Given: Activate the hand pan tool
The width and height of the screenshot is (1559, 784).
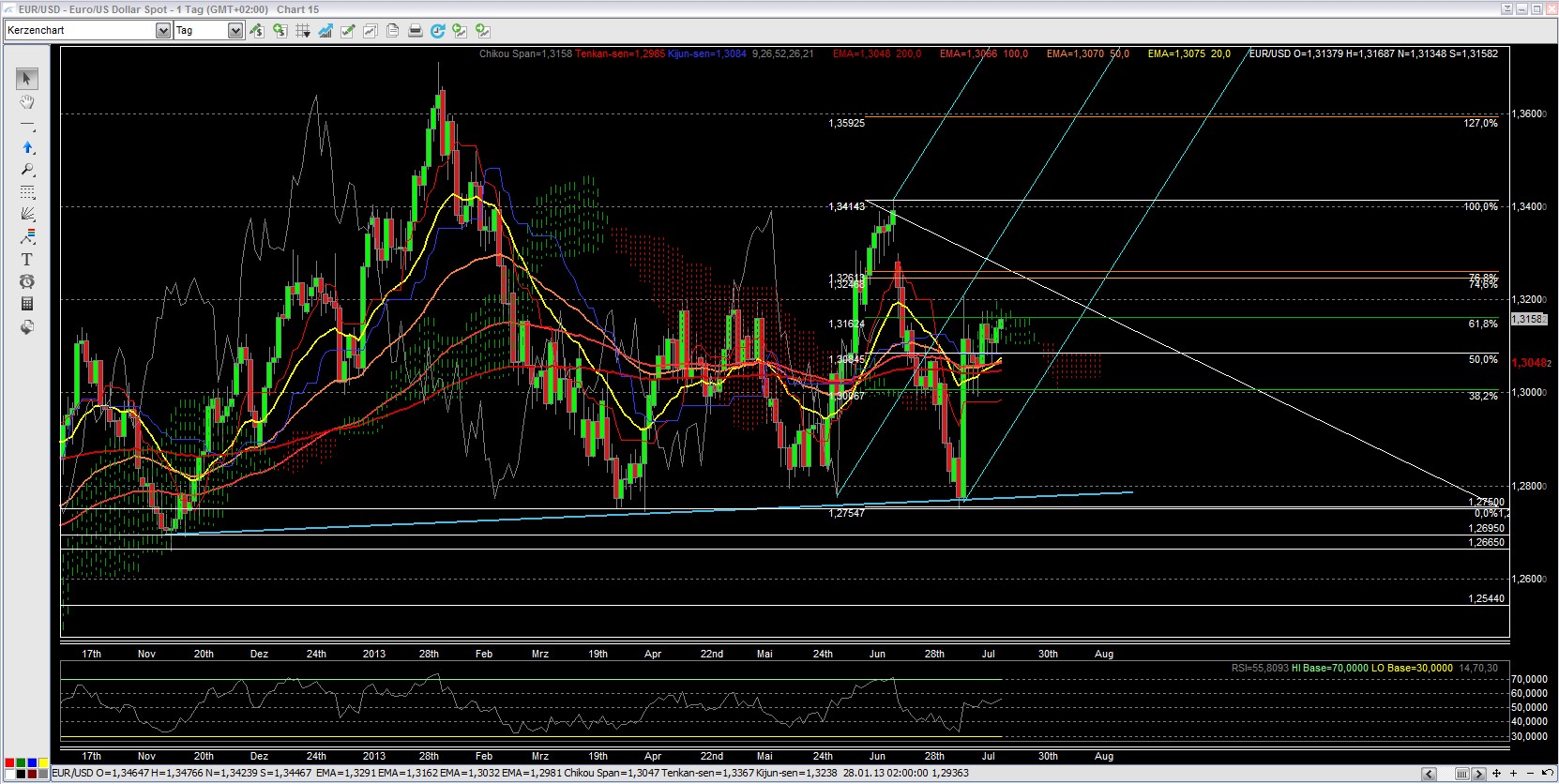Looking at the screenshot, I should pos(27,101).
